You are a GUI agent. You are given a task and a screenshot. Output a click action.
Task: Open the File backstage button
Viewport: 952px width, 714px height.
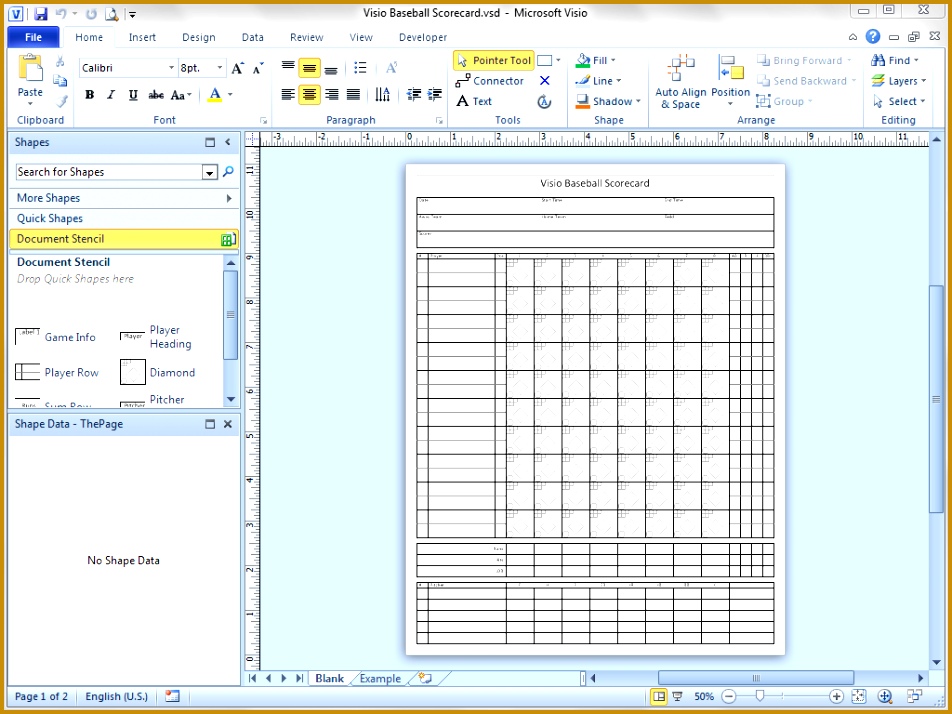33,37
